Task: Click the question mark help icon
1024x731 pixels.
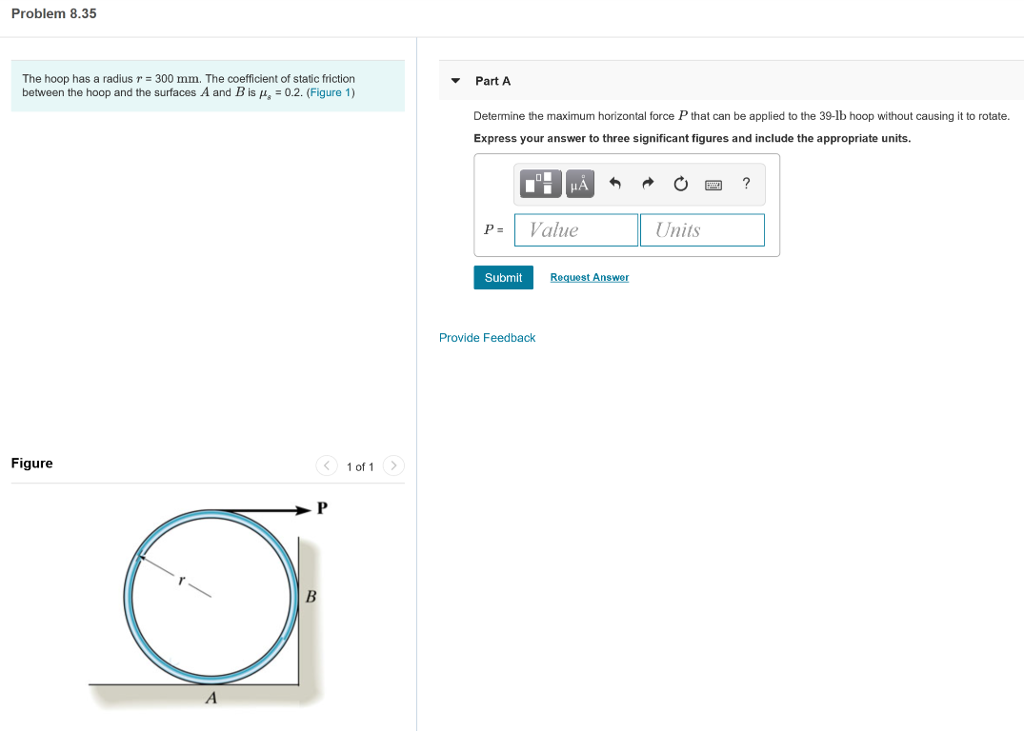Action: pyautogui.click(x=745, y=183)
